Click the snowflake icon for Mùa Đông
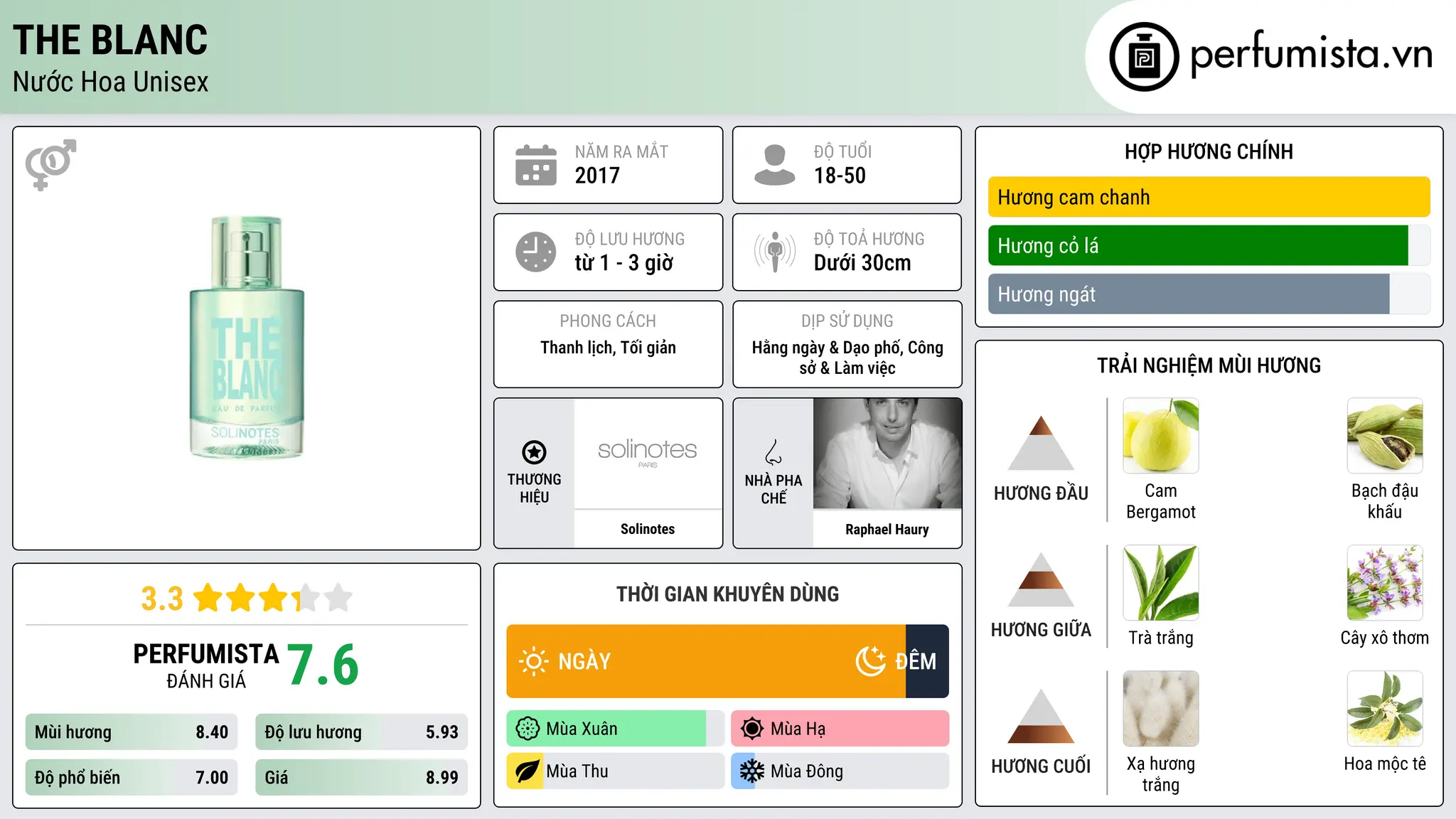The image size is (1456, 819). (751, 771)
